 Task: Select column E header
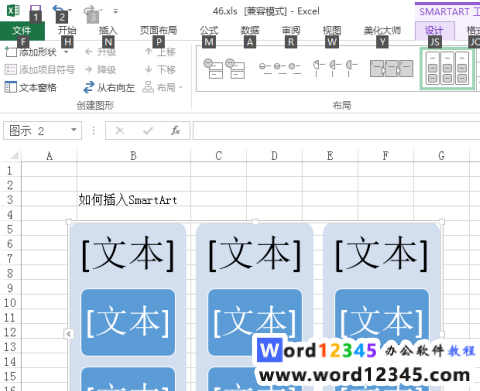tap(330, 155)
